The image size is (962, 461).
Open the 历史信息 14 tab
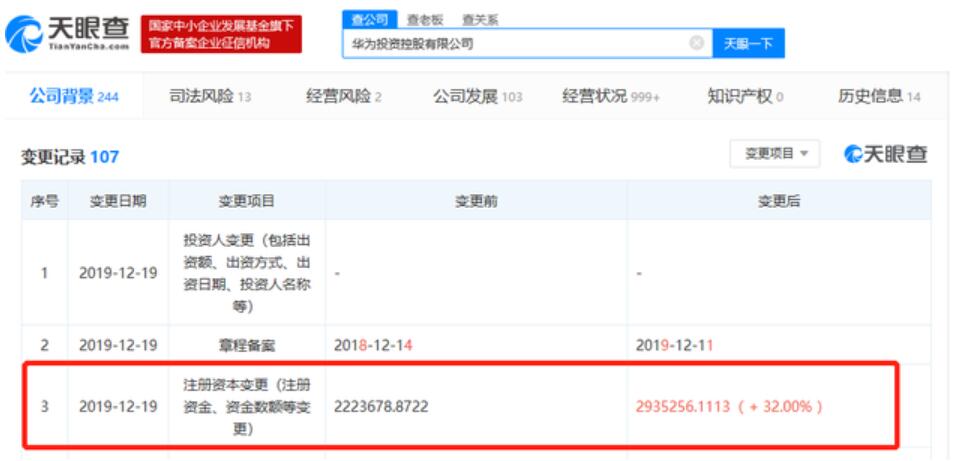point(879,96)
